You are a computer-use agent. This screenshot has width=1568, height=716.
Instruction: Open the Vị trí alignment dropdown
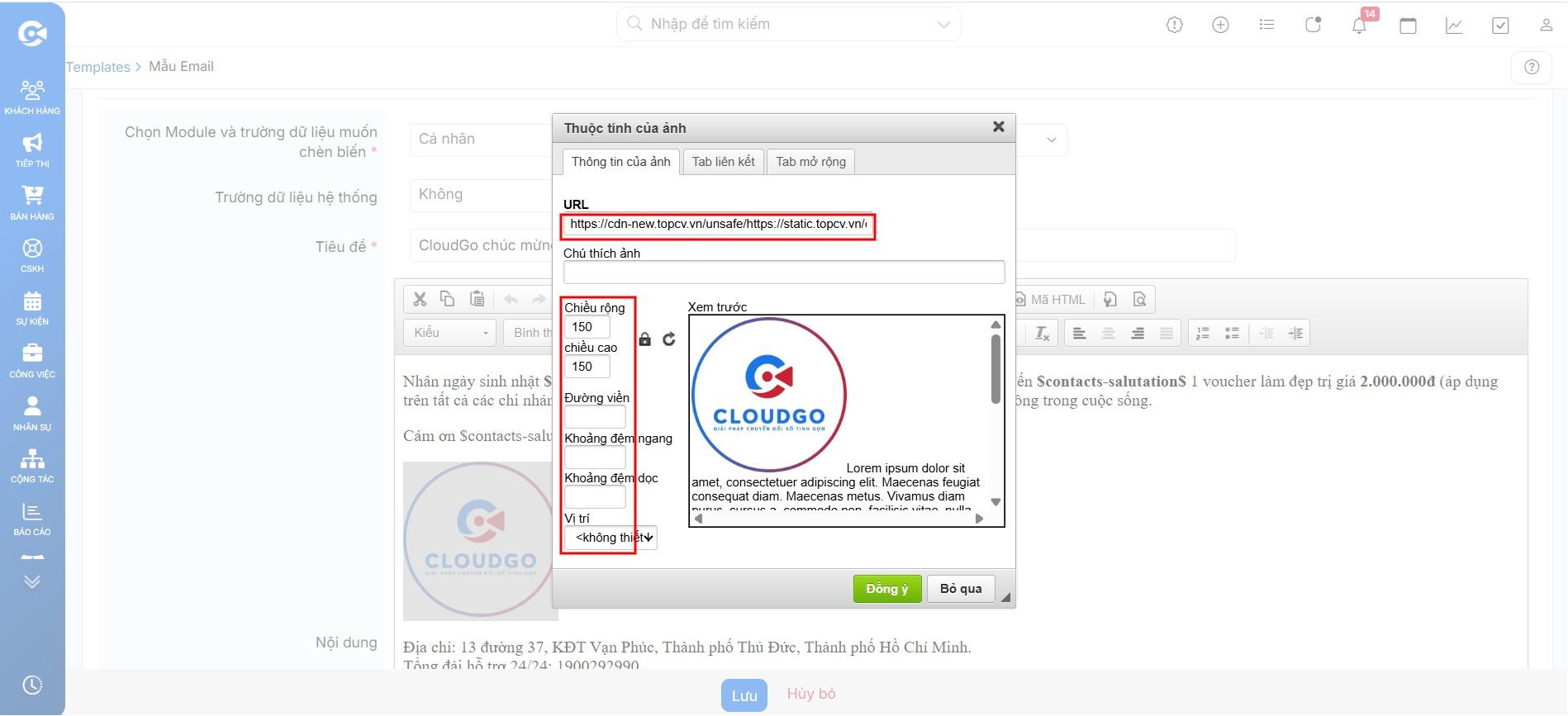click(x=611, y=538)
